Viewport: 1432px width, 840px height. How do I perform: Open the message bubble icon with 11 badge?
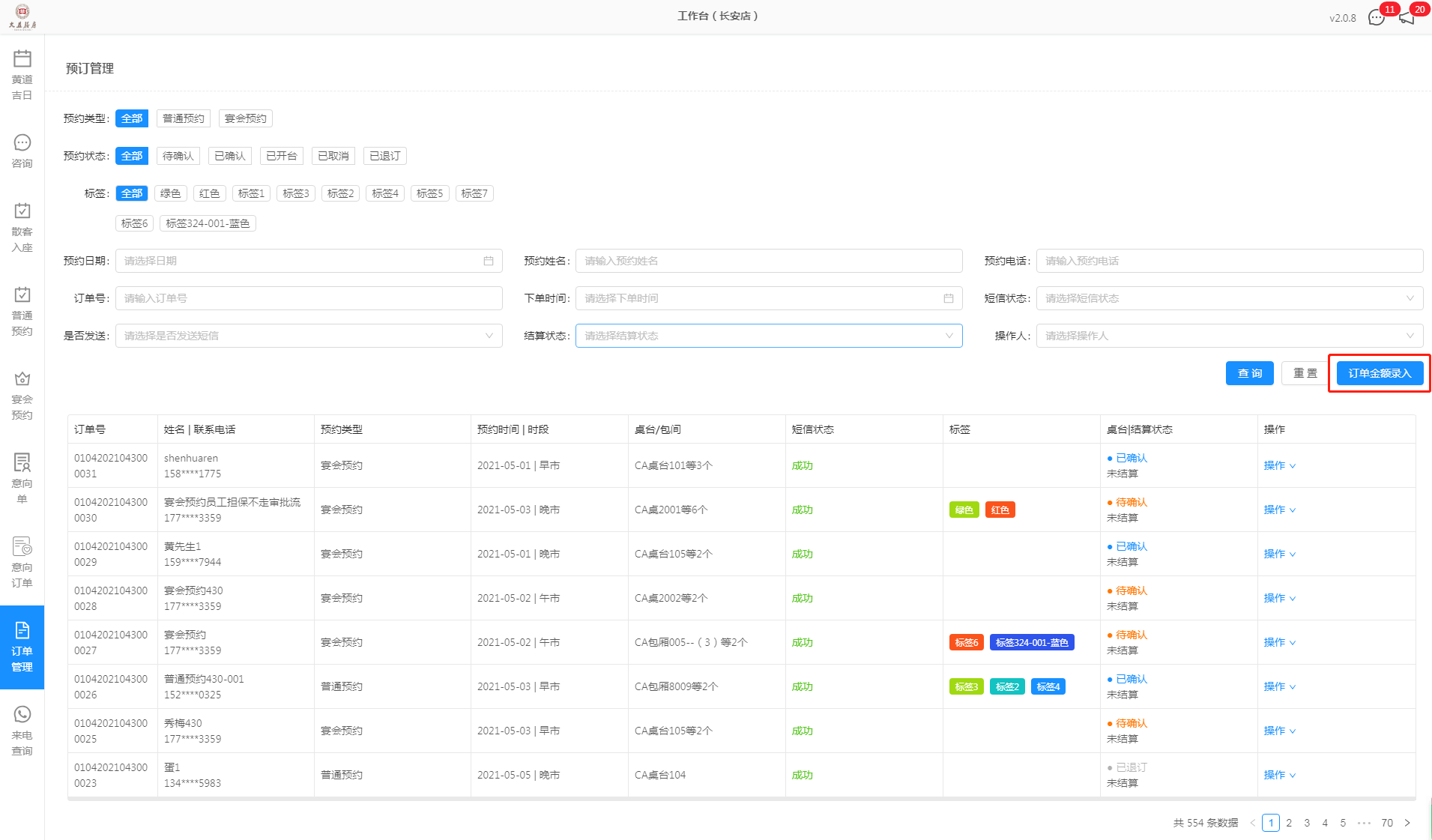pyautogui.click(x=1377, y=17)
